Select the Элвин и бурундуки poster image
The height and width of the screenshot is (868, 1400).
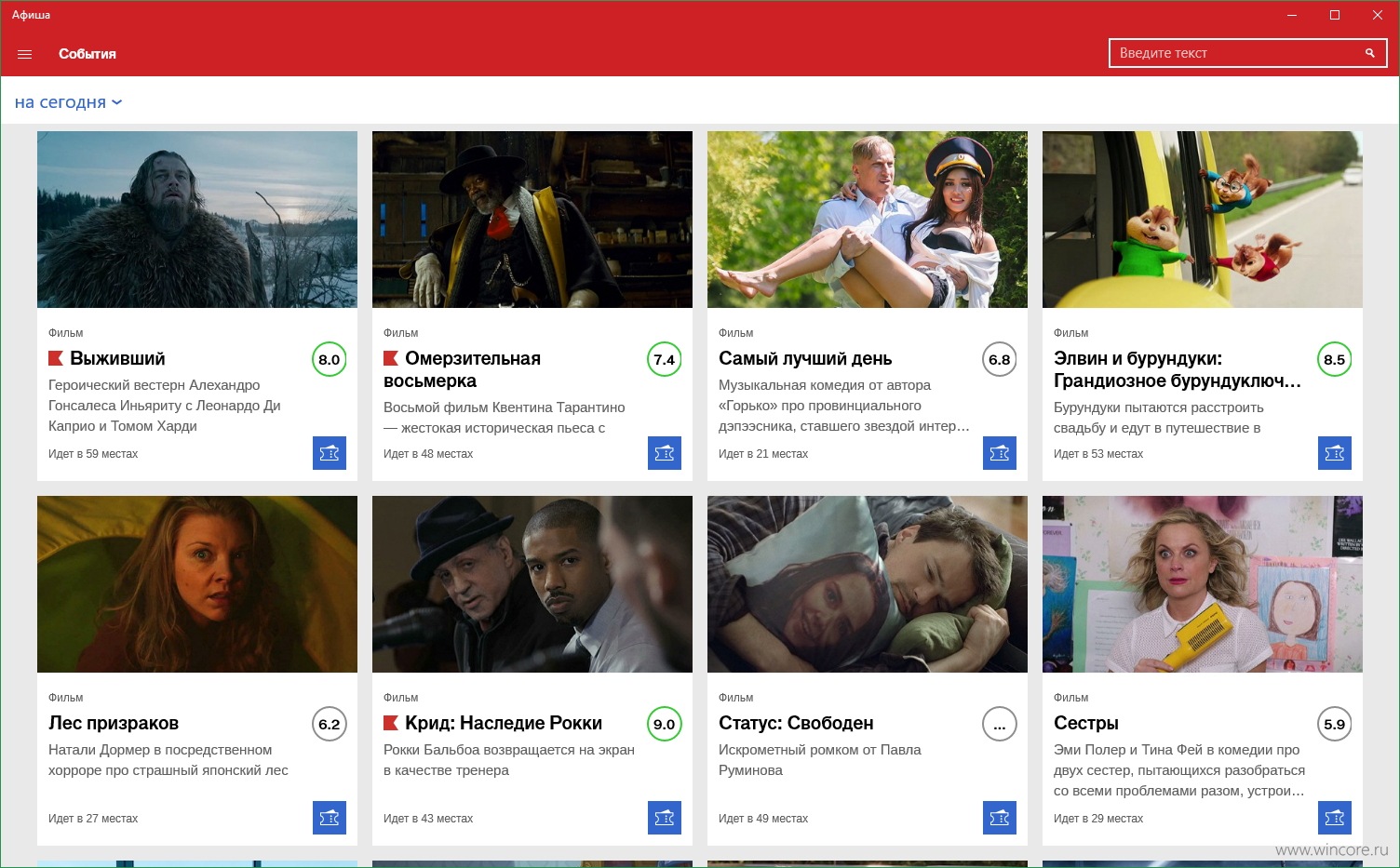(1203, 220)
